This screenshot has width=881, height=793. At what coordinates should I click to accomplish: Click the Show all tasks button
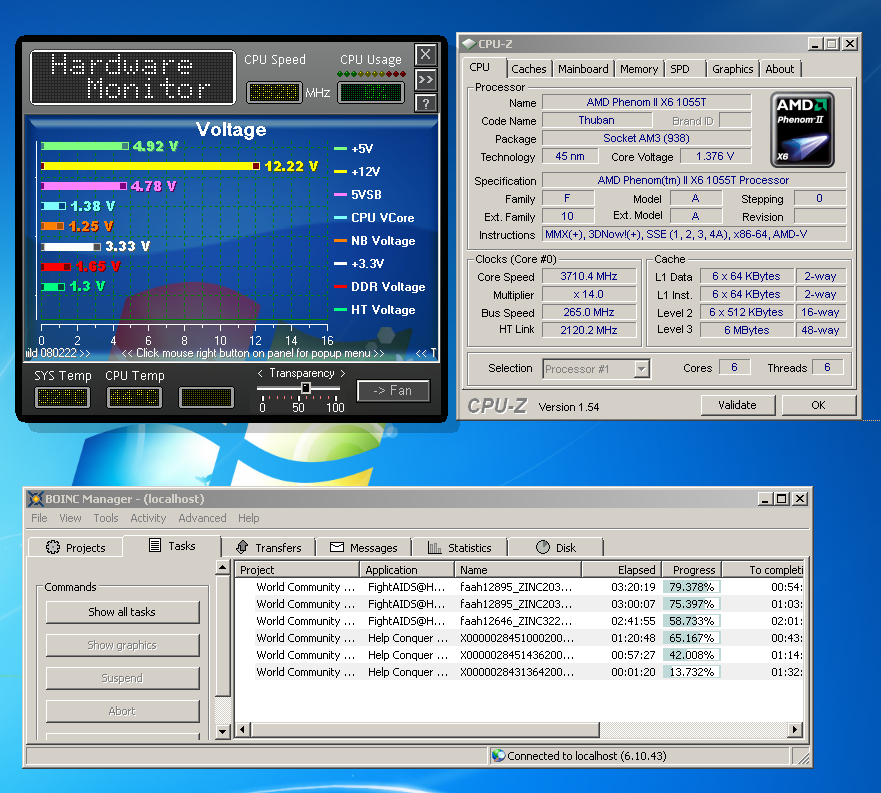pyautogui.click(x=122, y=612)
